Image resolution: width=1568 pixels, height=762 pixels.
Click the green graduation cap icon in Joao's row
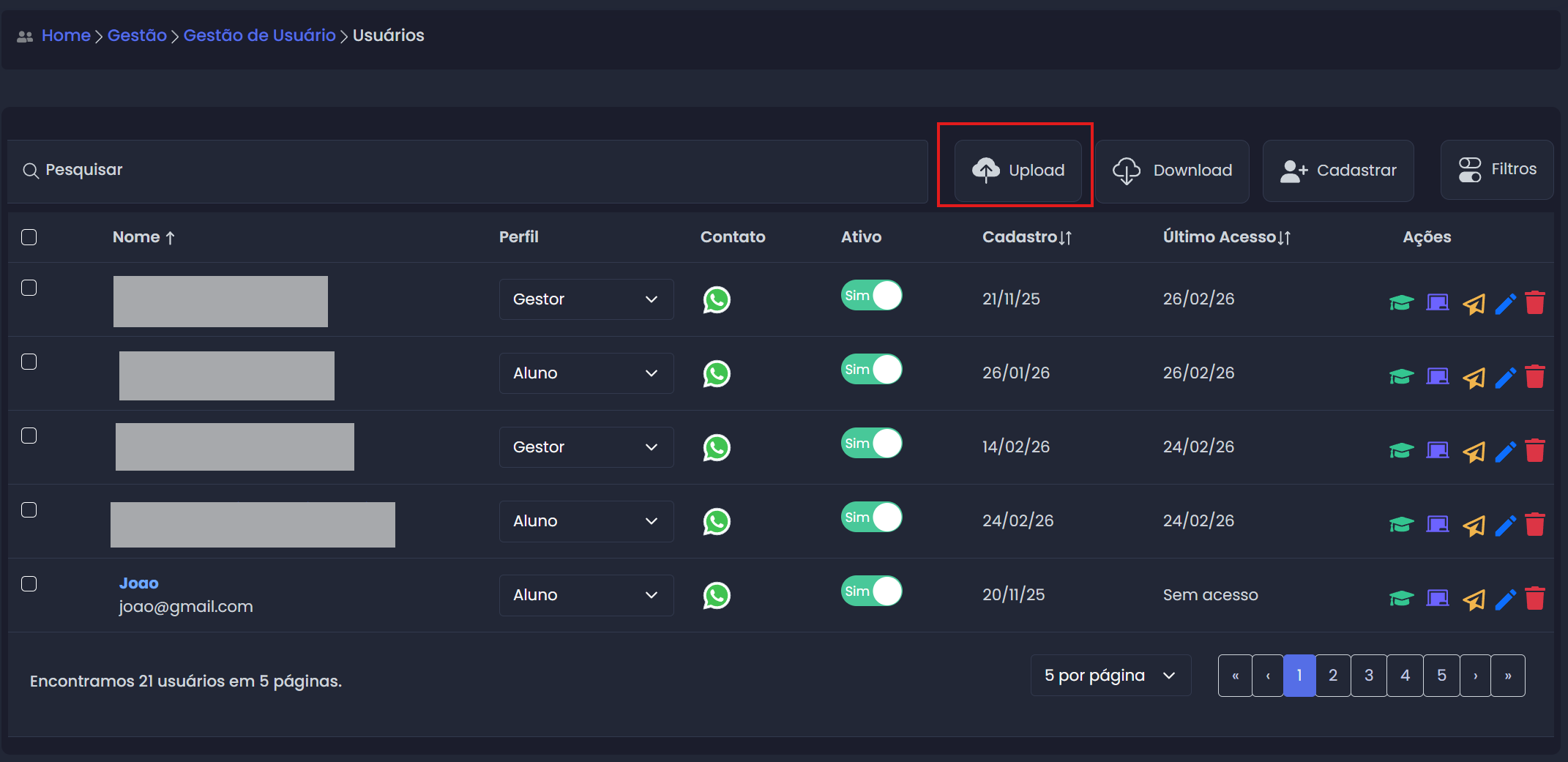(1401, 598)
